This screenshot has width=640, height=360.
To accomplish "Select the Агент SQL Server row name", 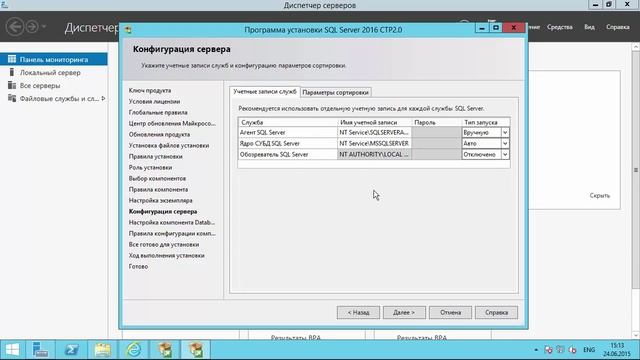I will coord(262,132).
